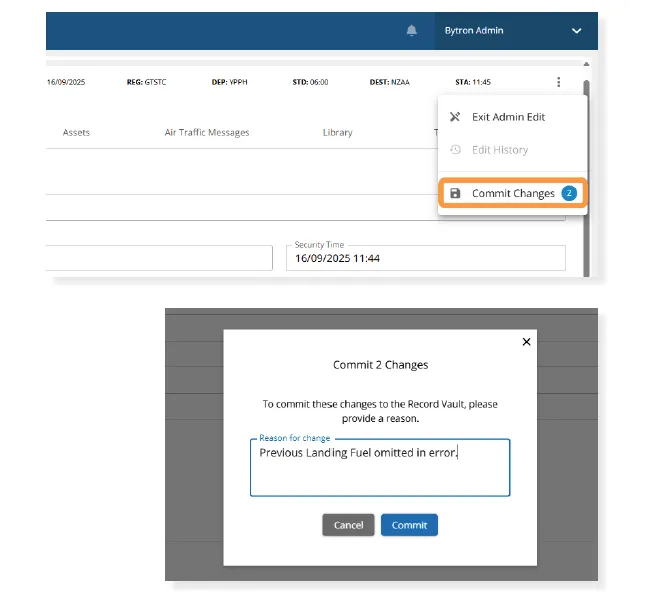This screenshot has width=649, height=594.
Task: Choose Exit Admin Edit from the menu
Action: click(x=508, y=117)
